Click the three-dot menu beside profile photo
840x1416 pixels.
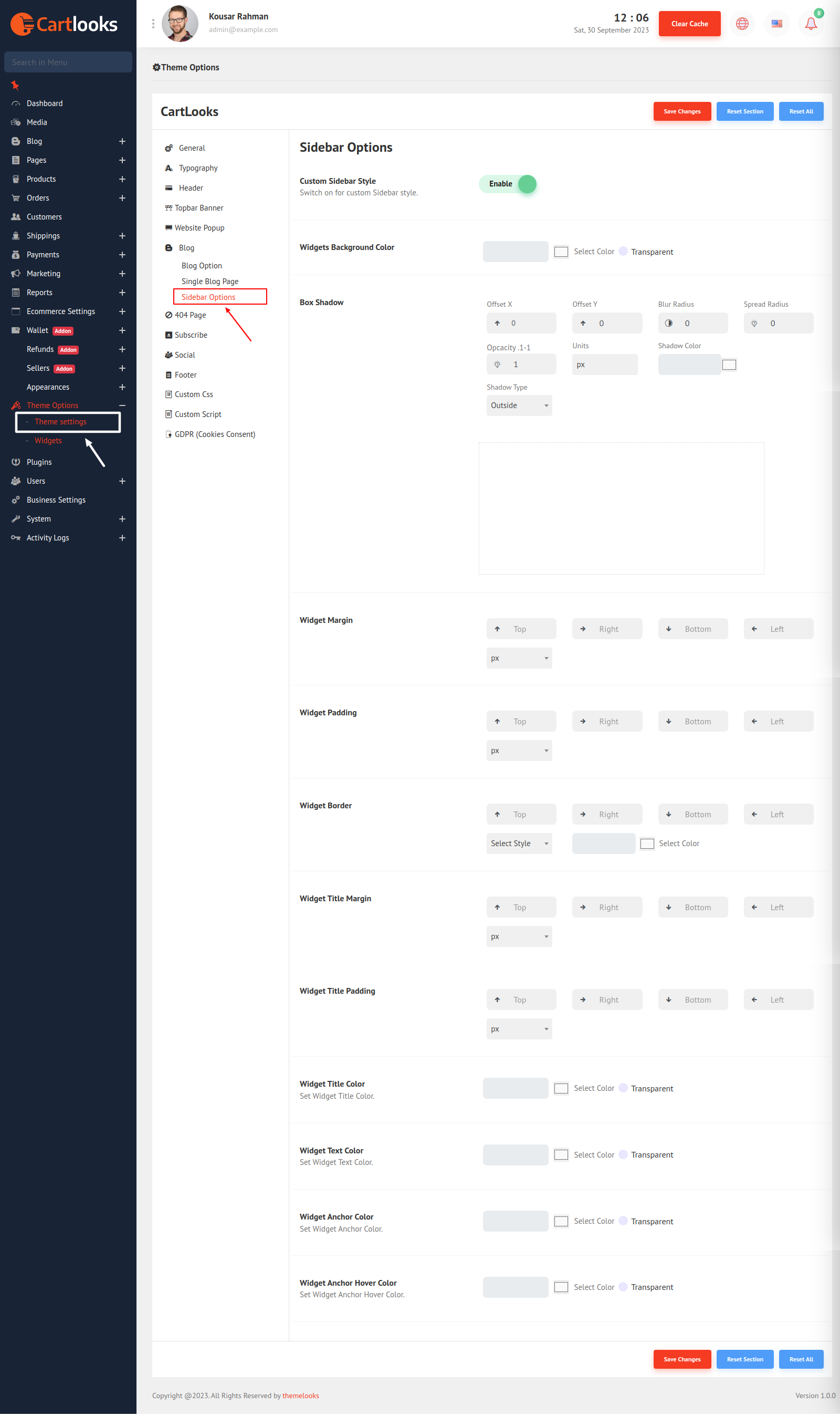tap(153, 24)
